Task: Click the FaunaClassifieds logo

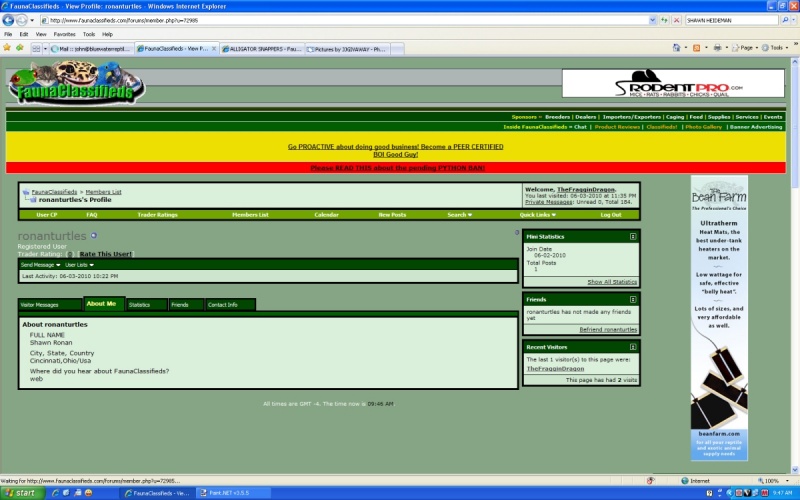Action: pyautogui.click(x=77, y=83)
